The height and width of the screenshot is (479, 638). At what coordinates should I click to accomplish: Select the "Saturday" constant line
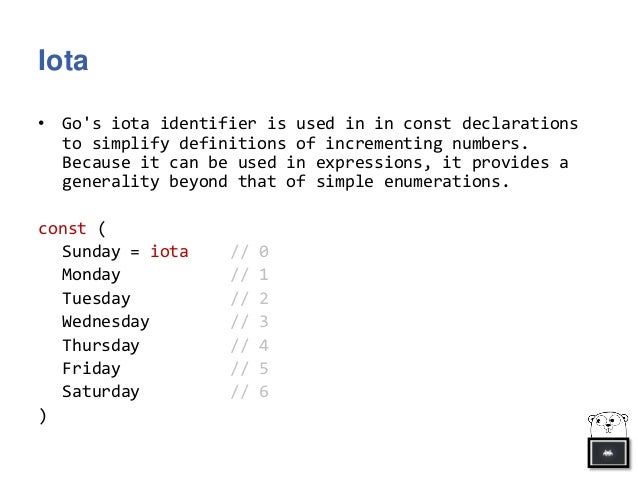click(x=100, y=392)
